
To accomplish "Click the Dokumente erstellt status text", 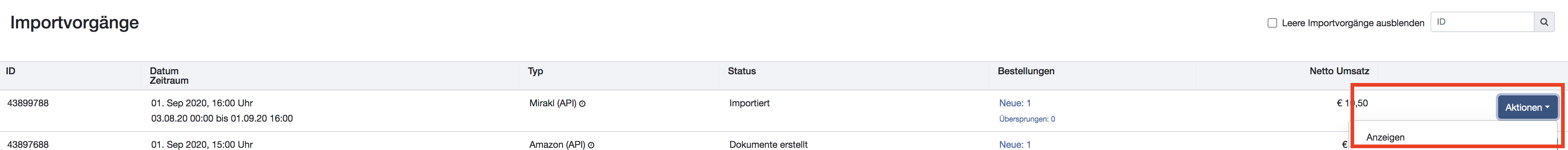I will 768,145.
